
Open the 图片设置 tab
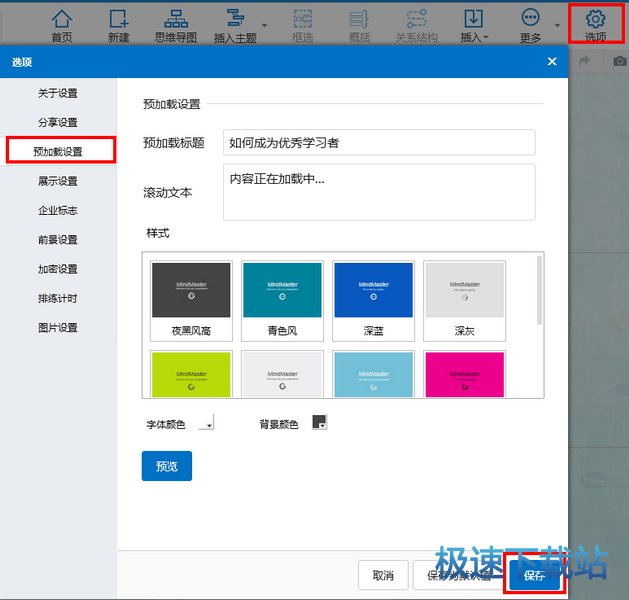(x=58, y=328)
